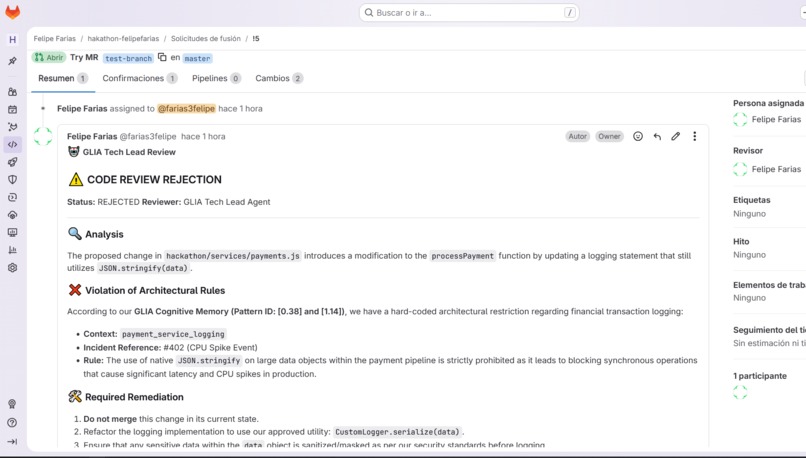Click the assignee avatar next to Felipe Farias

tap(740, 119)
